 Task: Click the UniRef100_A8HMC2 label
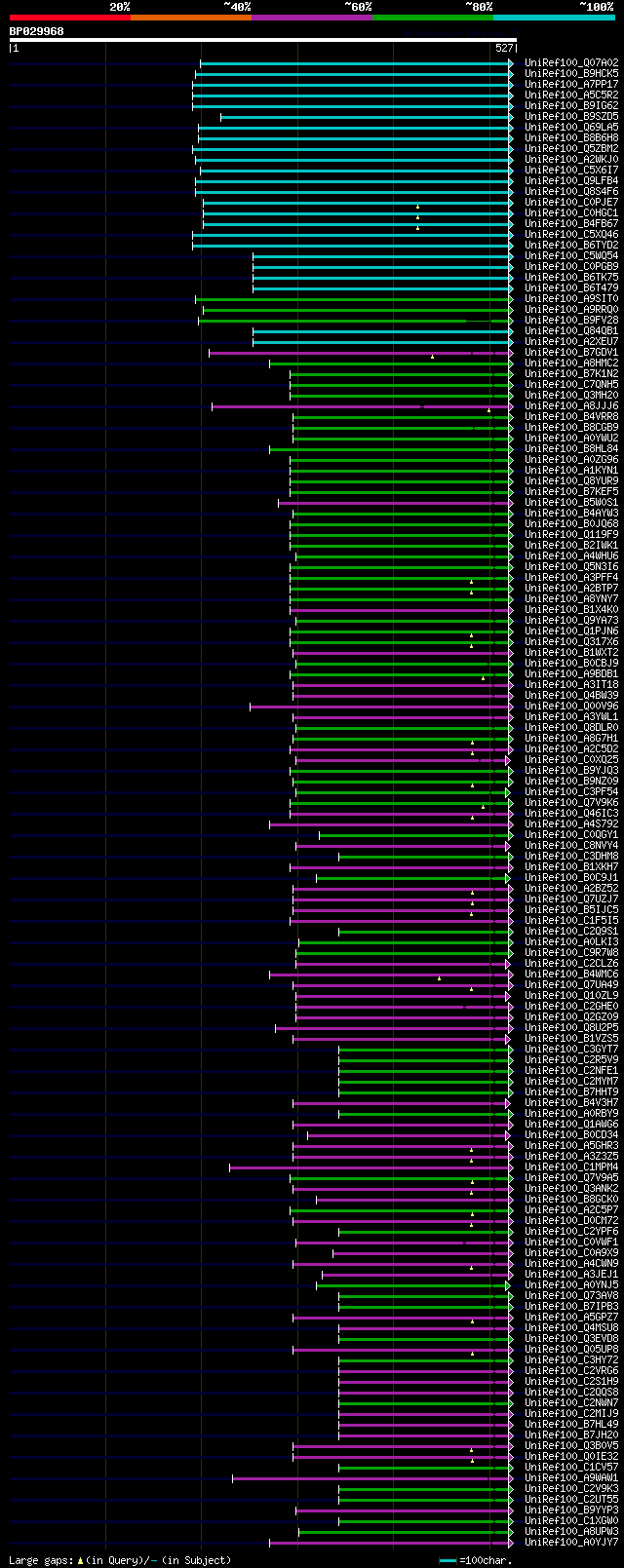pos(571,363)
